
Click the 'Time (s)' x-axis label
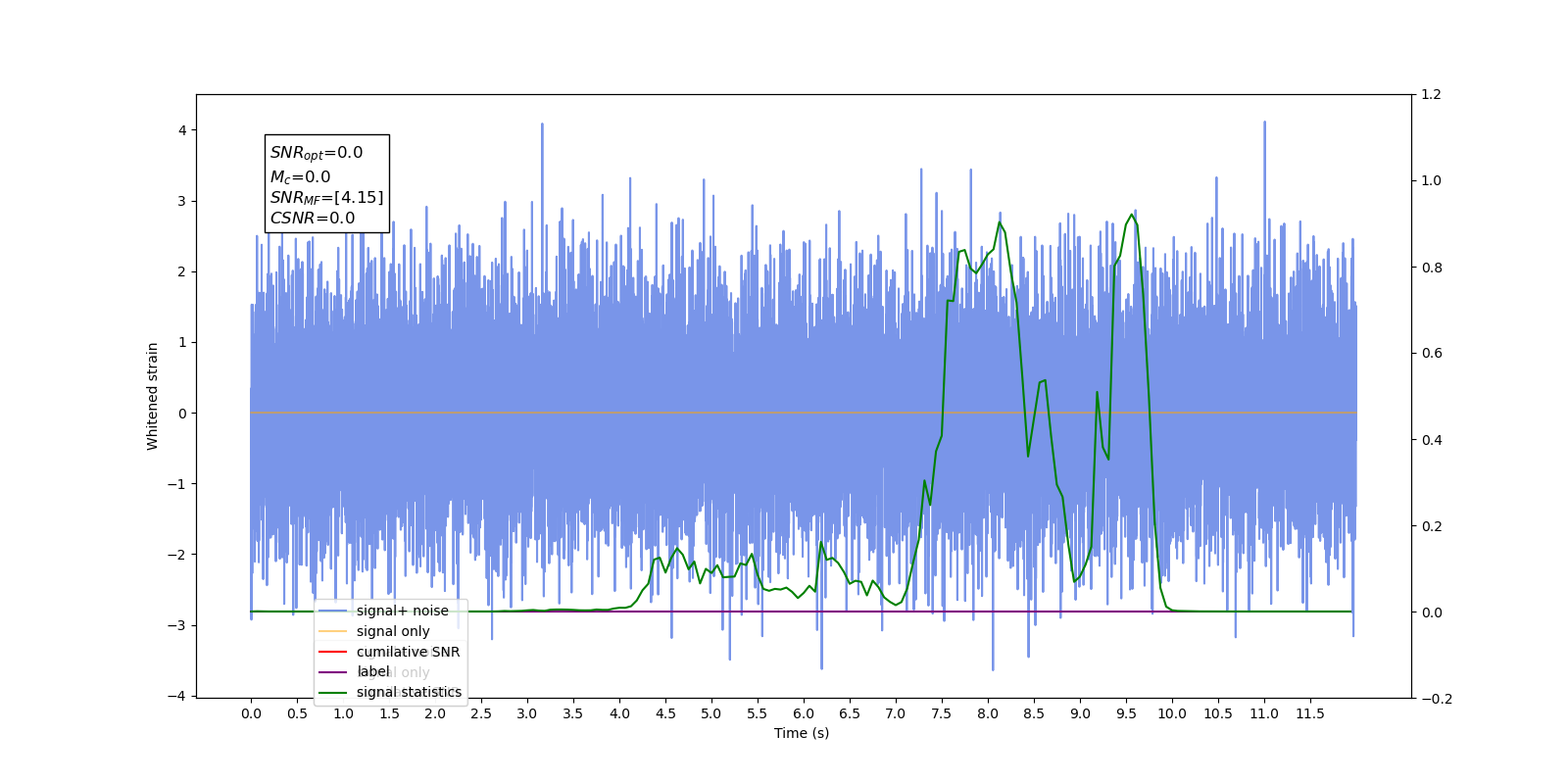[x=802, y=733]
